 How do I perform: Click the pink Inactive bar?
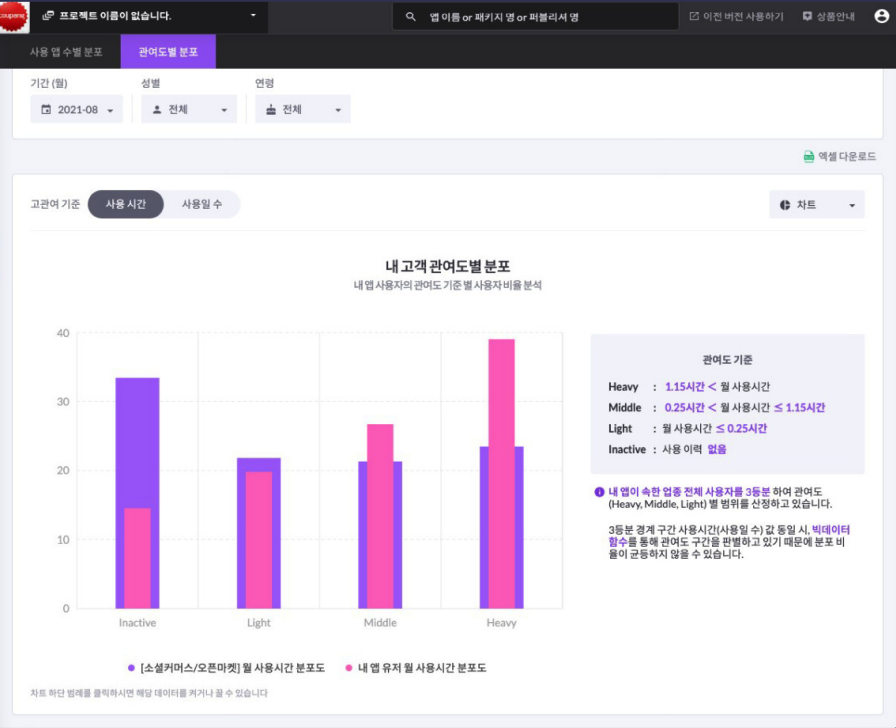137,558
